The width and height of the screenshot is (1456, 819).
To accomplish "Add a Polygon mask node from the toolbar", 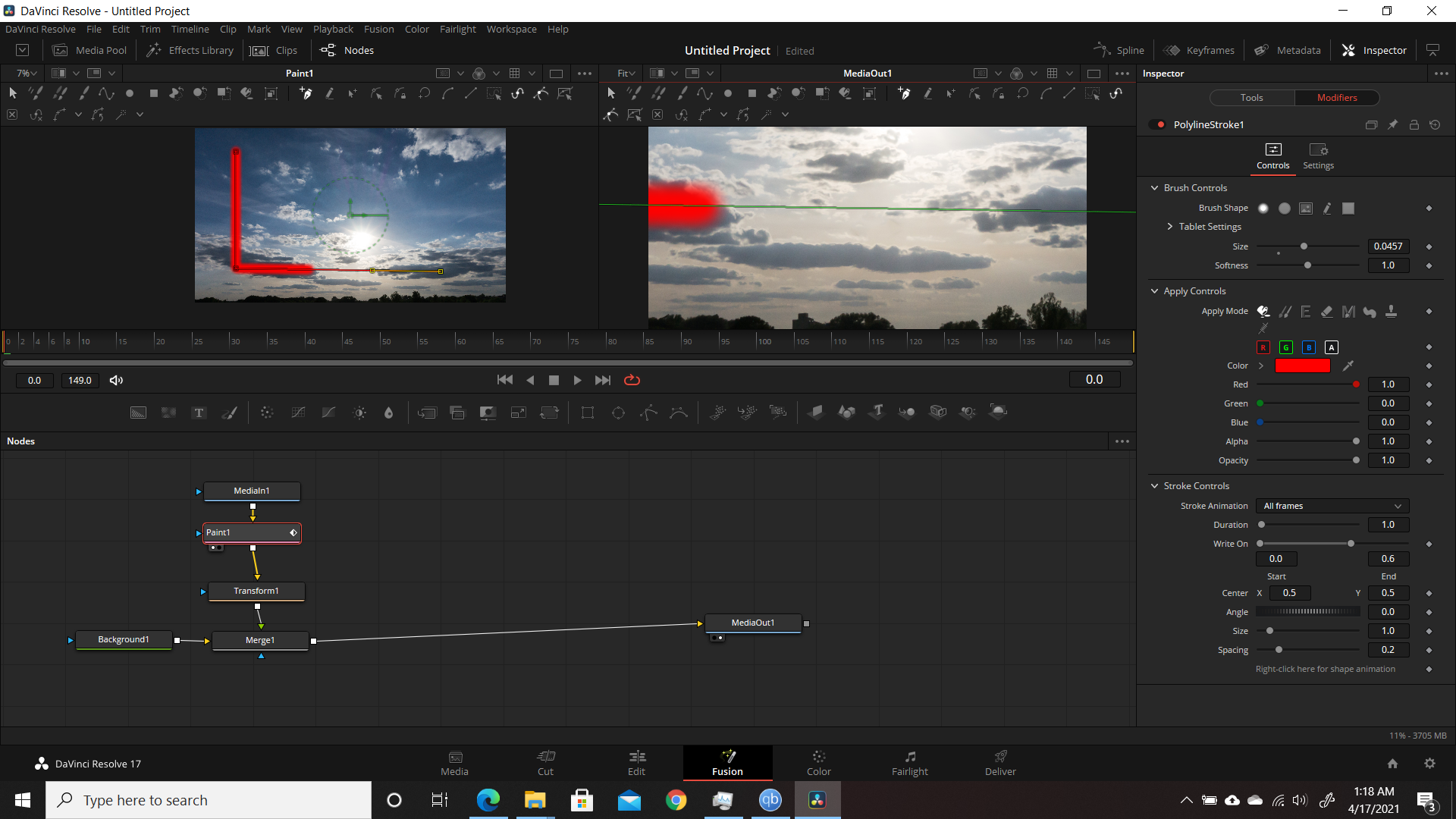I will pos(648,413).
